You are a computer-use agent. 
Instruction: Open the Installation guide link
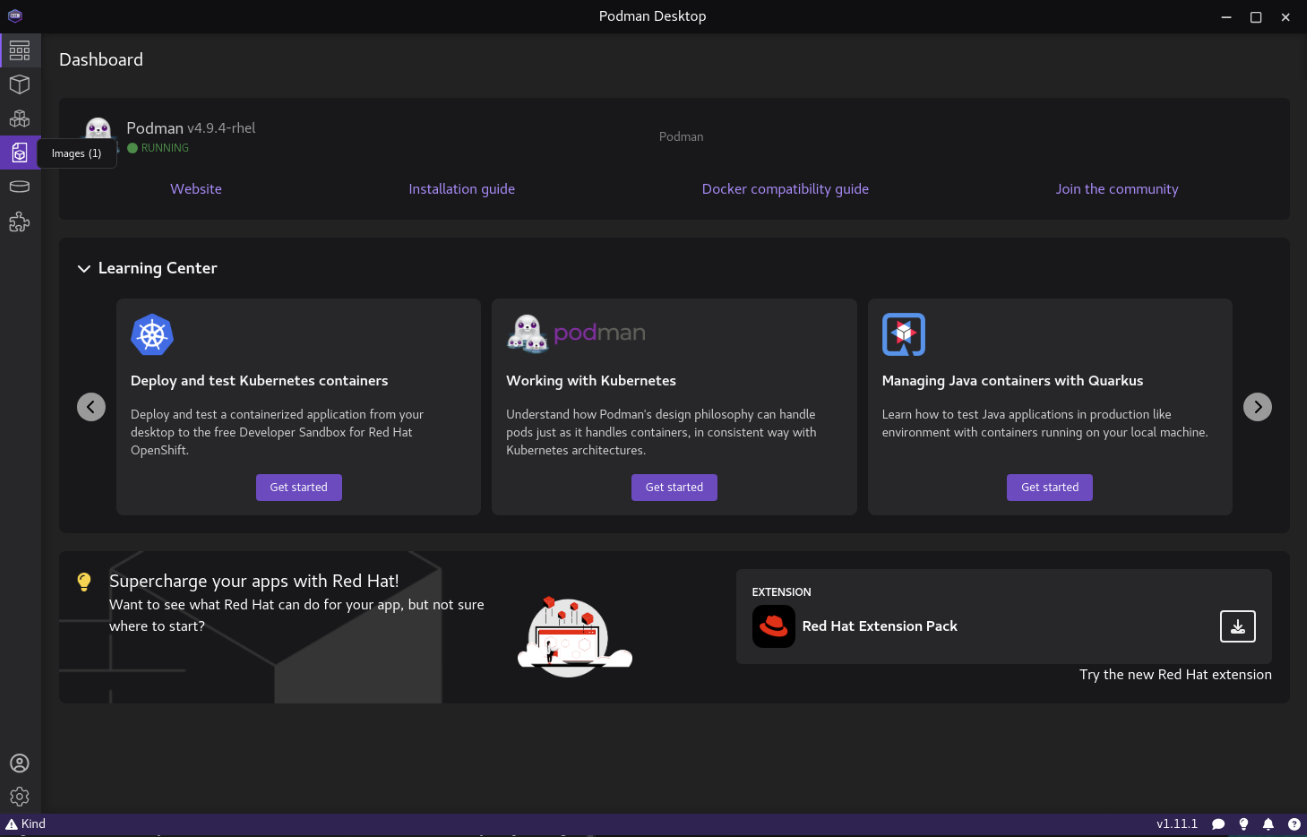(462, 189)
